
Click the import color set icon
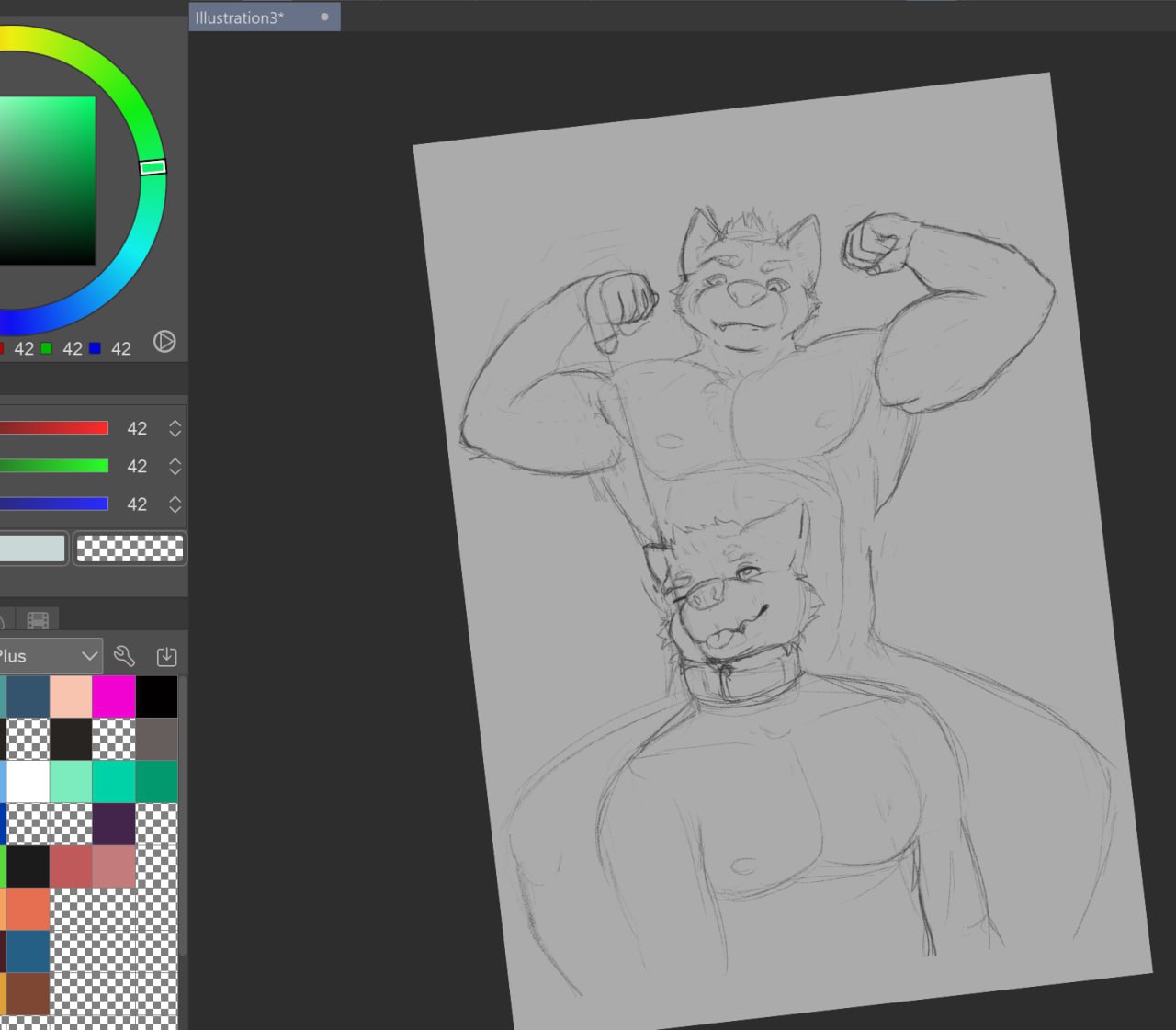coord(166,656)
